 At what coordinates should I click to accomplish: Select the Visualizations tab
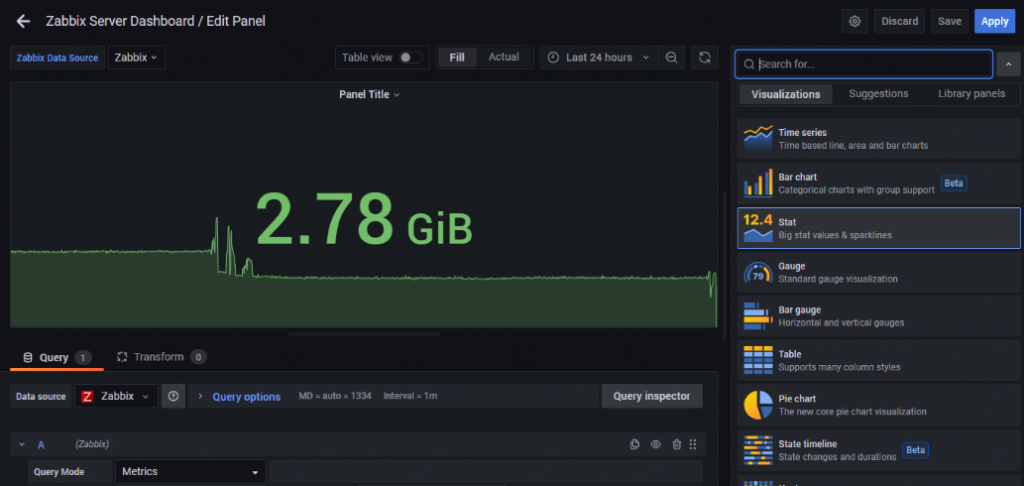click(786, 94)
